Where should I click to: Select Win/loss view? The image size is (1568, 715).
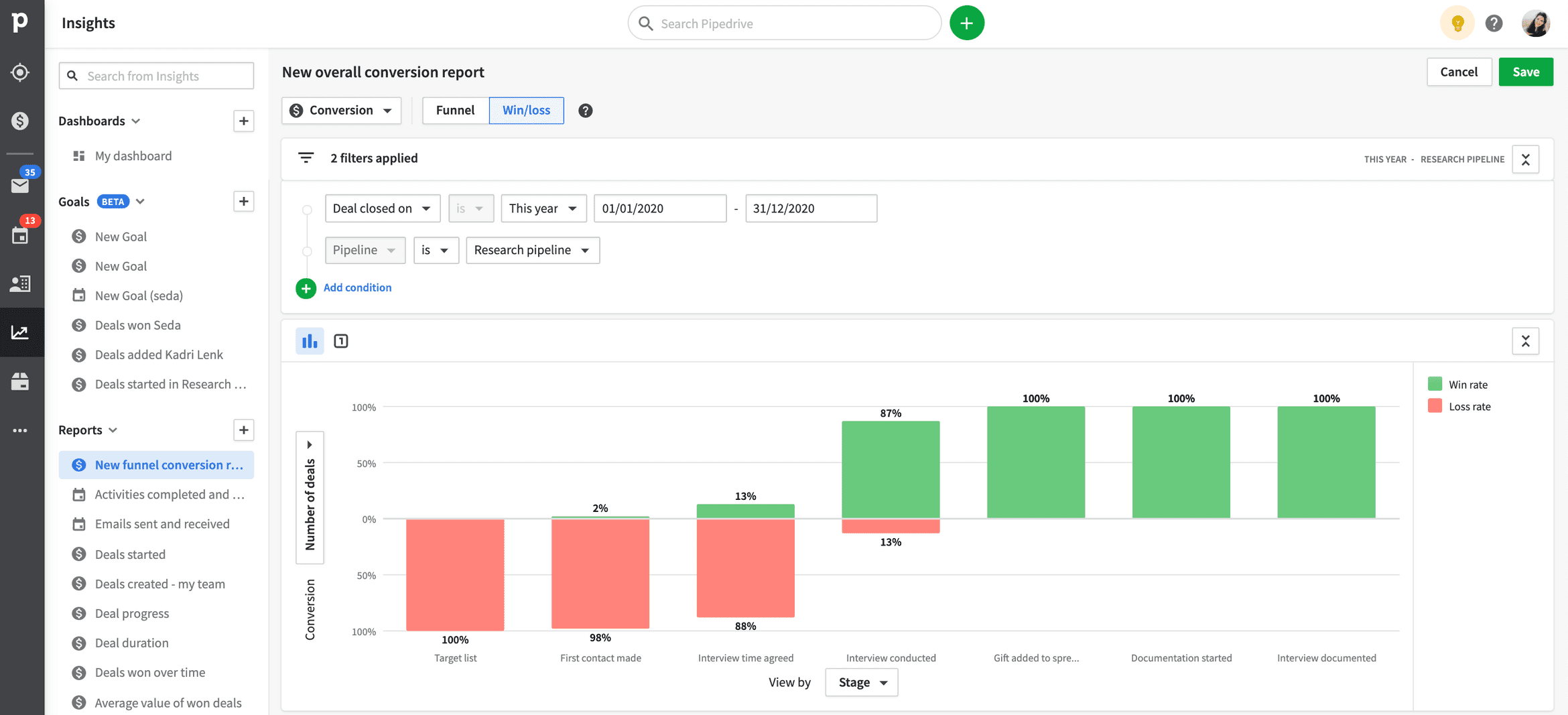click(526, 111)
